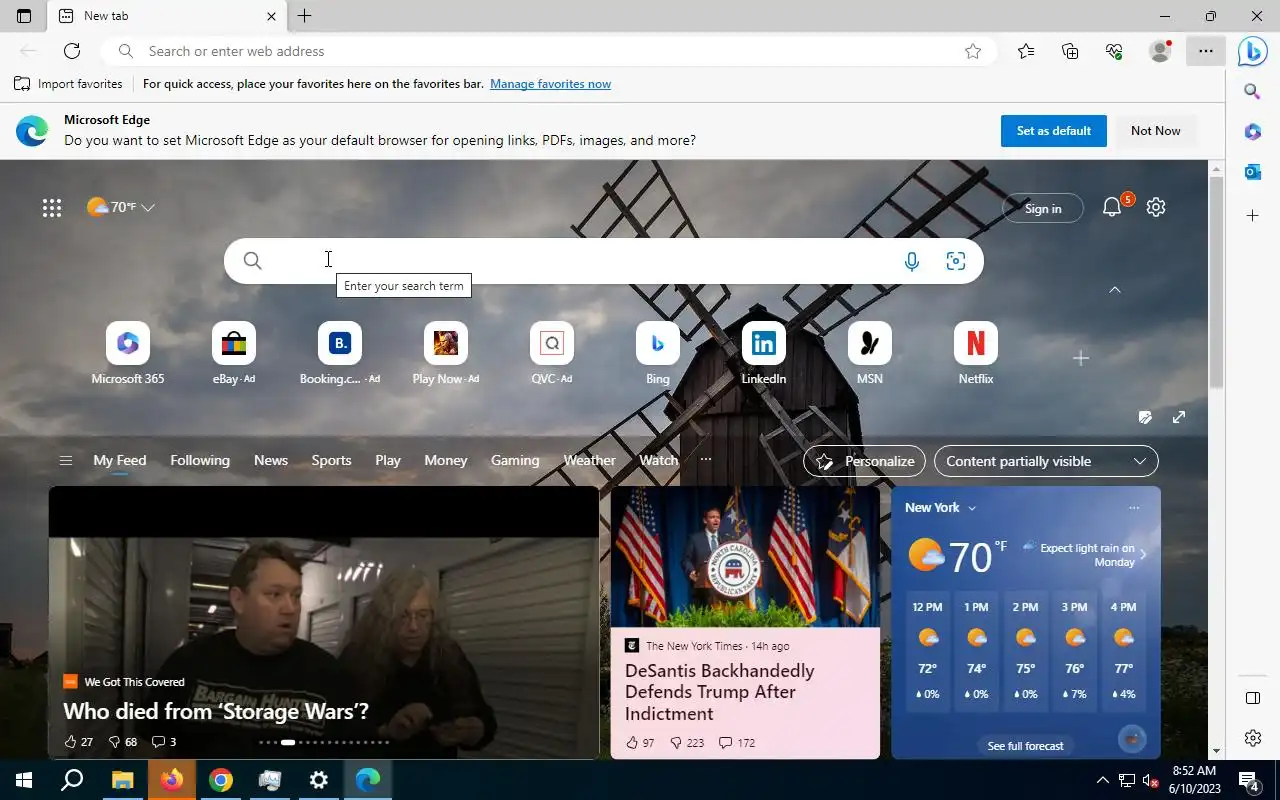Add this page to favorites star
1280x800 pixels.
[973, 51]
